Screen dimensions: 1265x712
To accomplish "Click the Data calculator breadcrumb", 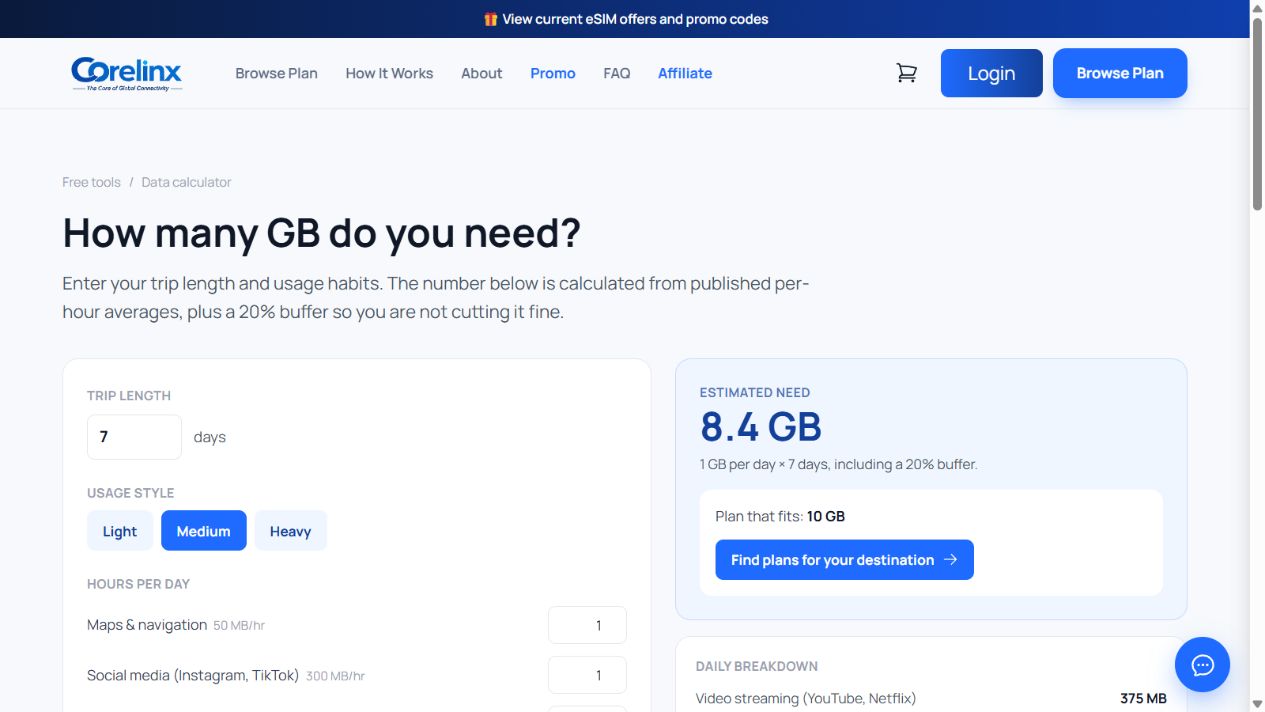I will point(186,182).
